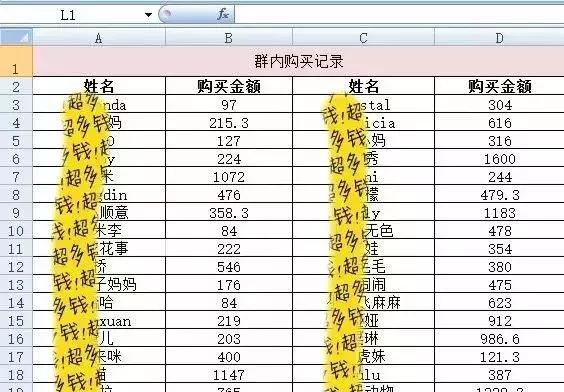The height and width of the screenshot is (392, 564).
Task: Select row 16 header
Action: (16, 338)
